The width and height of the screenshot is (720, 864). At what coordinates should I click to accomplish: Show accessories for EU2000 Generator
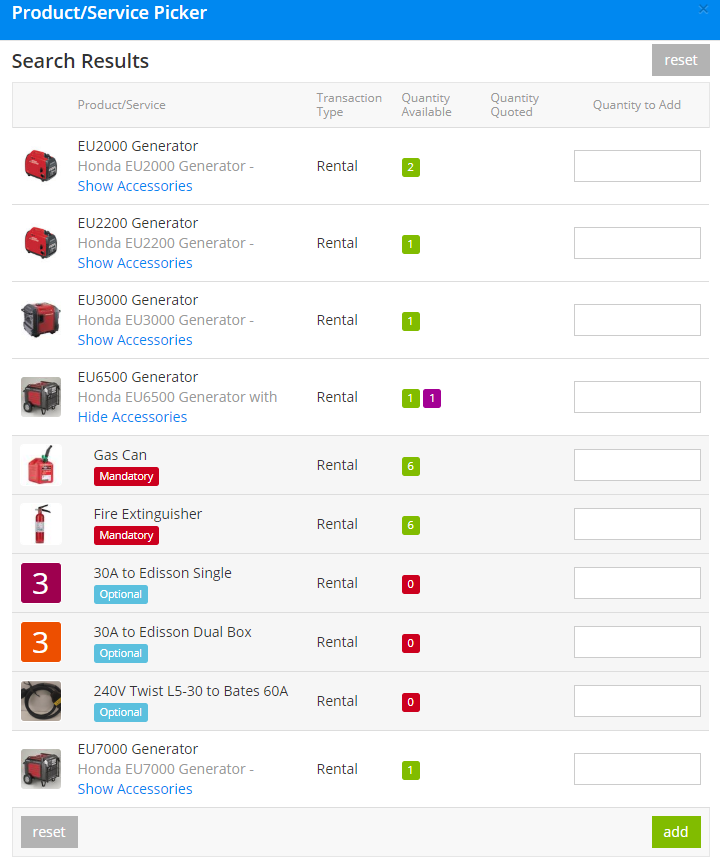click(135, 186)
